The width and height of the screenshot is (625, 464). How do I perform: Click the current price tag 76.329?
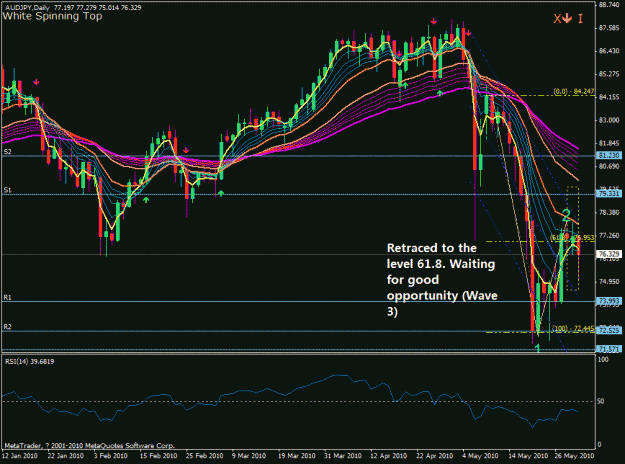pos(609,254)
